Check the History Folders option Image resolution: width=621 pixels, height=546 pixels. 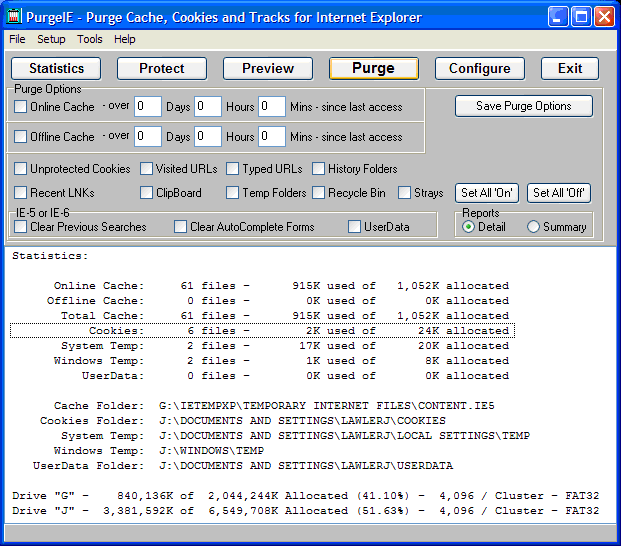318,169
